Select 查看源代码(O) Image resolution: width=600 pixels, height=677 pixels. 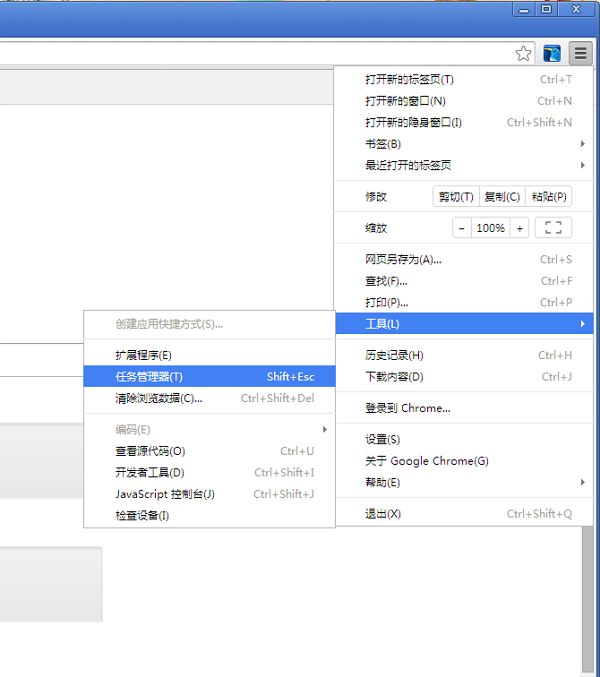click(x=209, y=451)
